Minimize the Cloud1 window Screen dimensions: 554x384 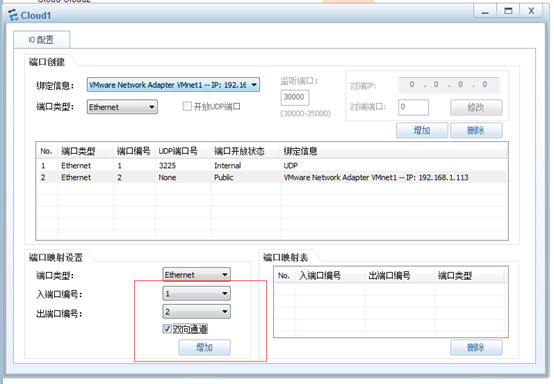tap(485, 11)
